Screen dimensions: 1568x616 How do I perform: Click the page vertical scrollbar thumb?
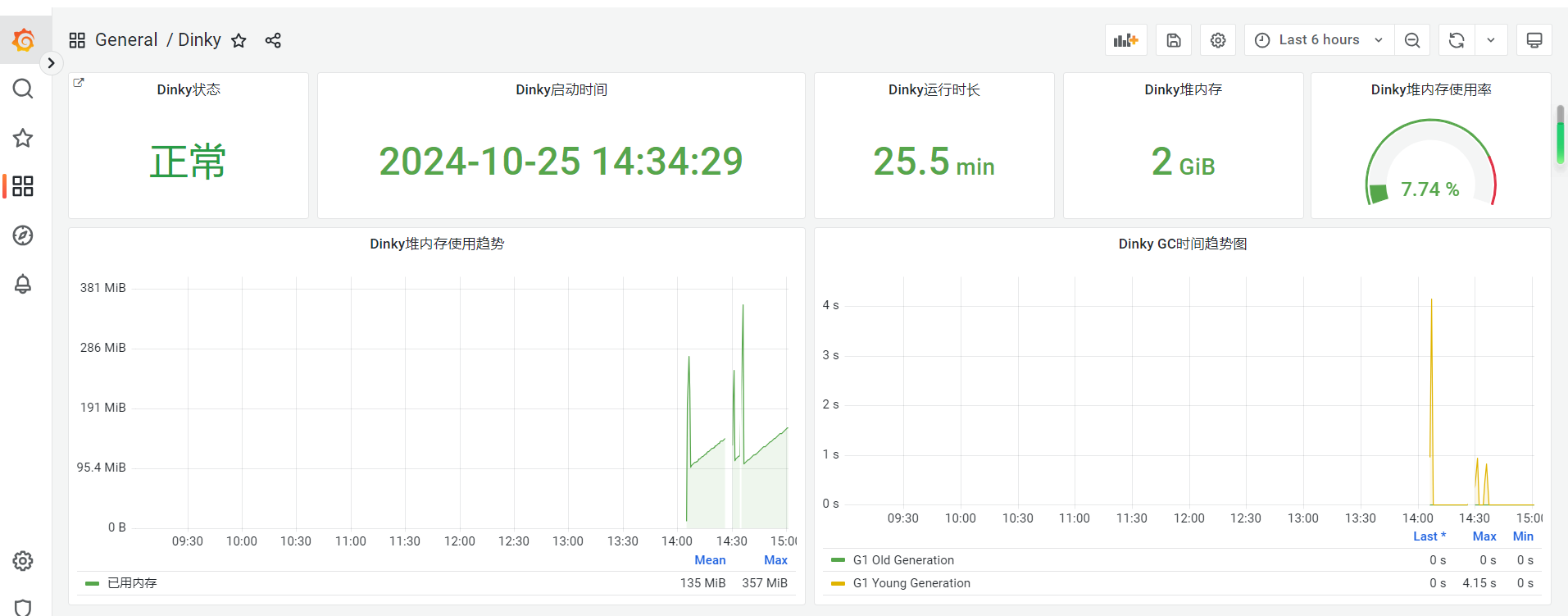(1561, 135)
